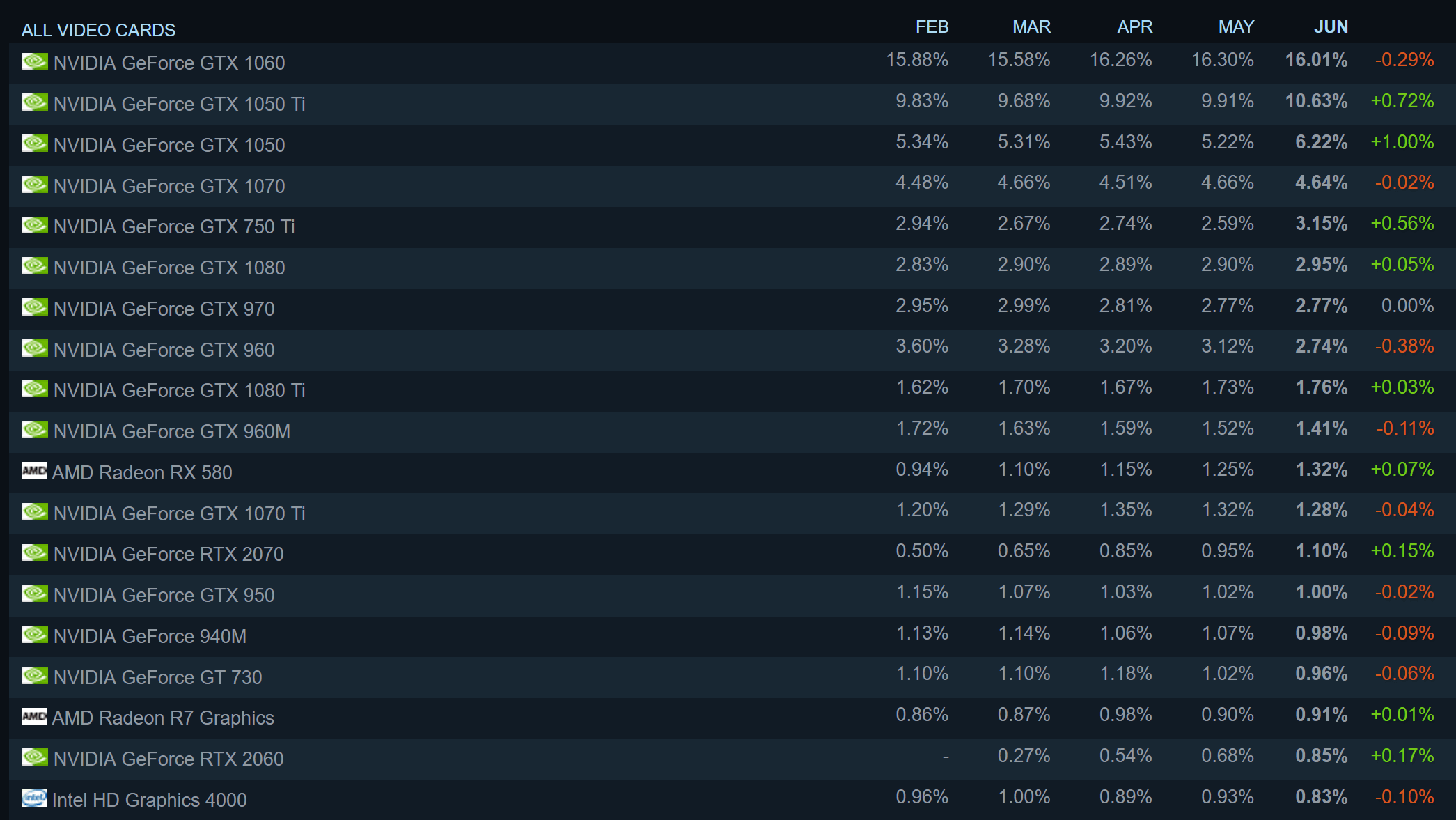Click the NVIDIA logo beside GTX 750 Ti

coord(34,225)
